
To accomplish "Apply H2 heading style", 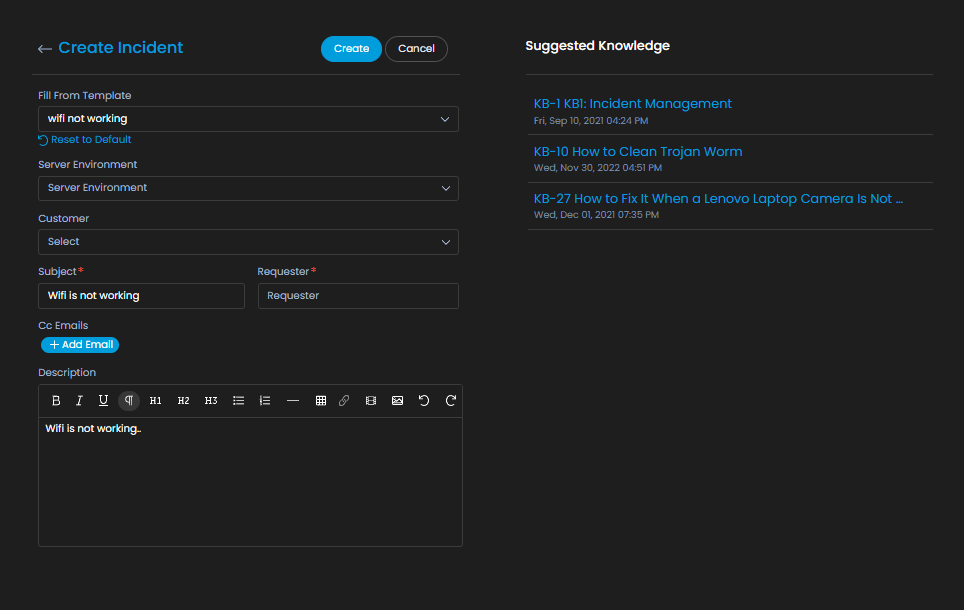I will coord(183,400).
